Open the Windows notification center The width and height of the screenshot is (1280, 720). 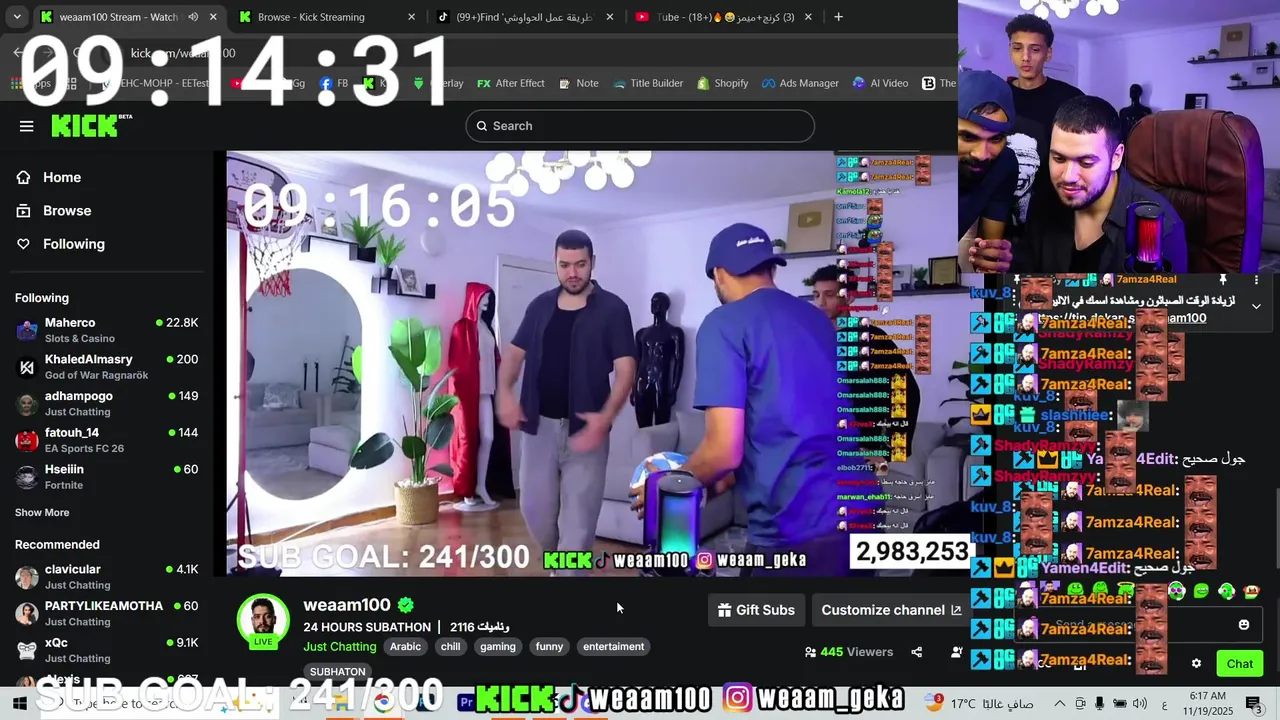(x=1254, y=703)
